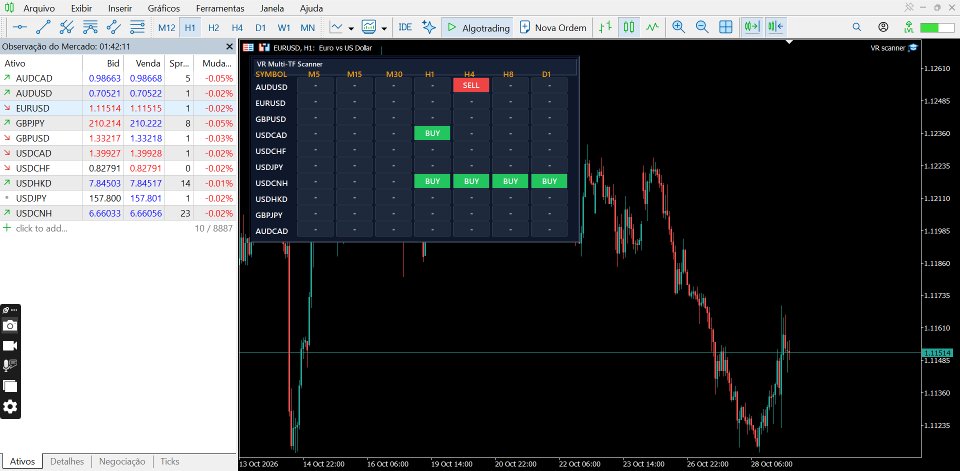The height and width of the screenshot is (471, 960).
Task: Open the IDE MetaEditor
Action: (405, 27)
